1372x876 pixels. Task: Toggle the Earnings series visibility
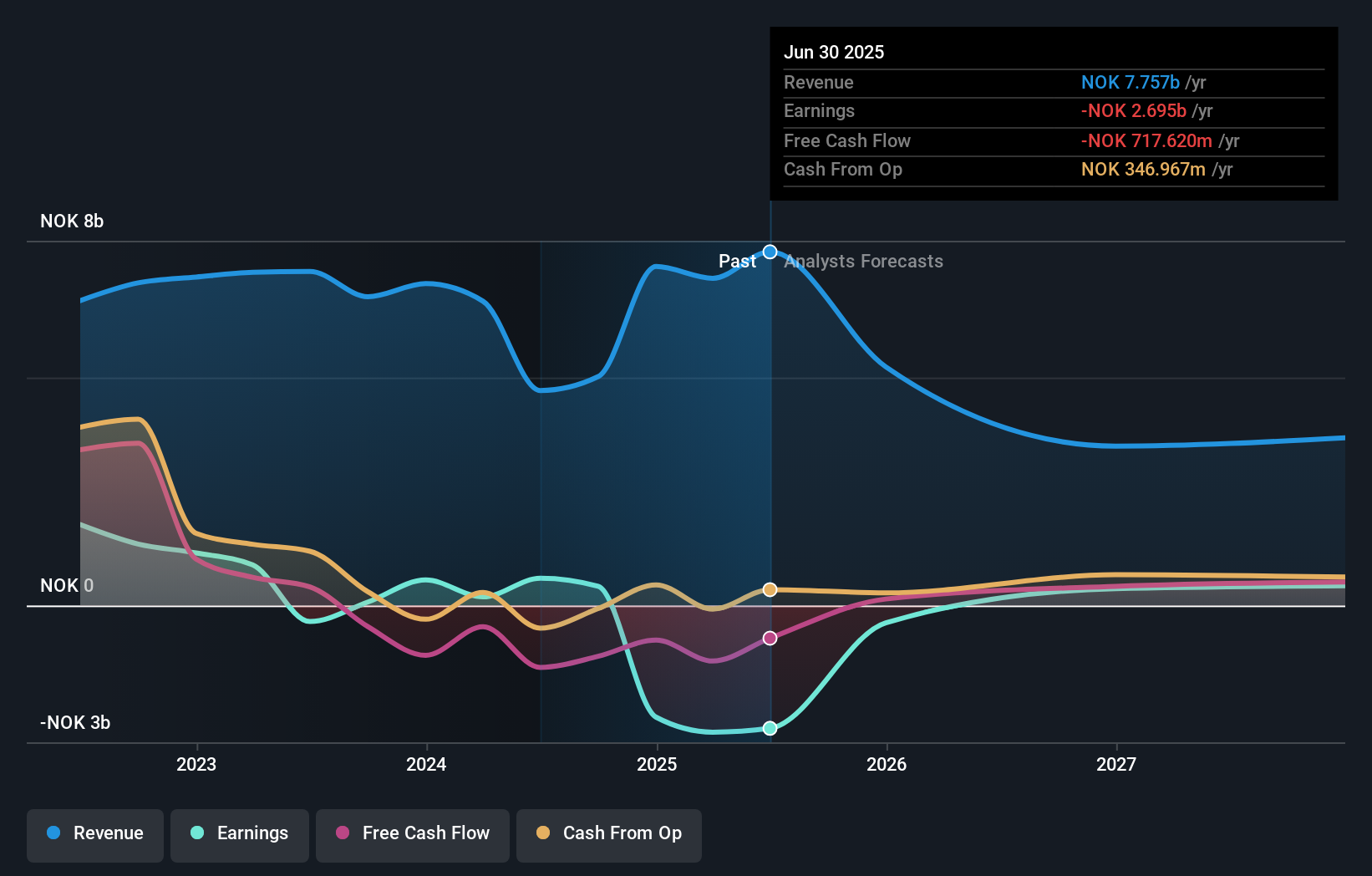240,833
